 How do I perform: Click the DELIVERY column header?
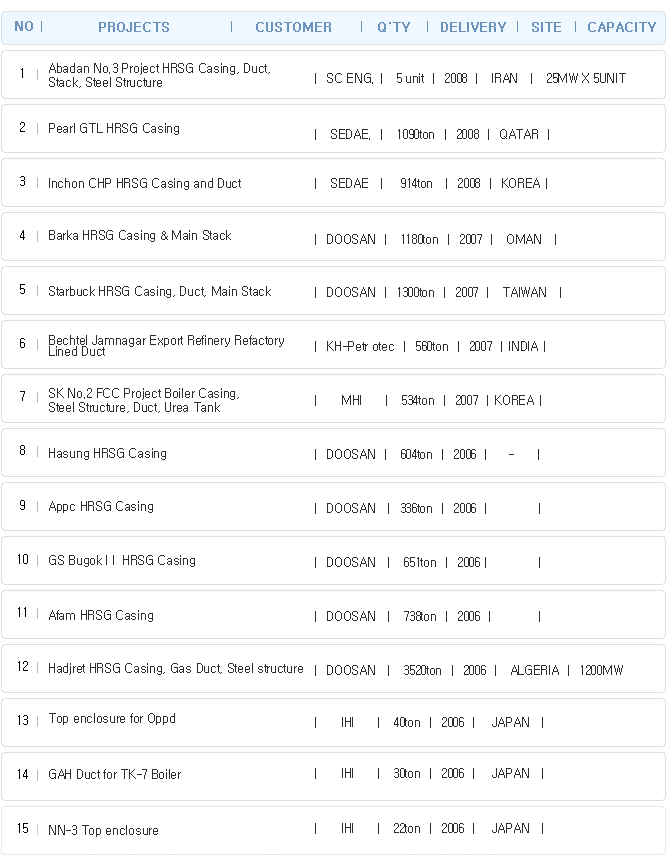click(x=473, y=27)
